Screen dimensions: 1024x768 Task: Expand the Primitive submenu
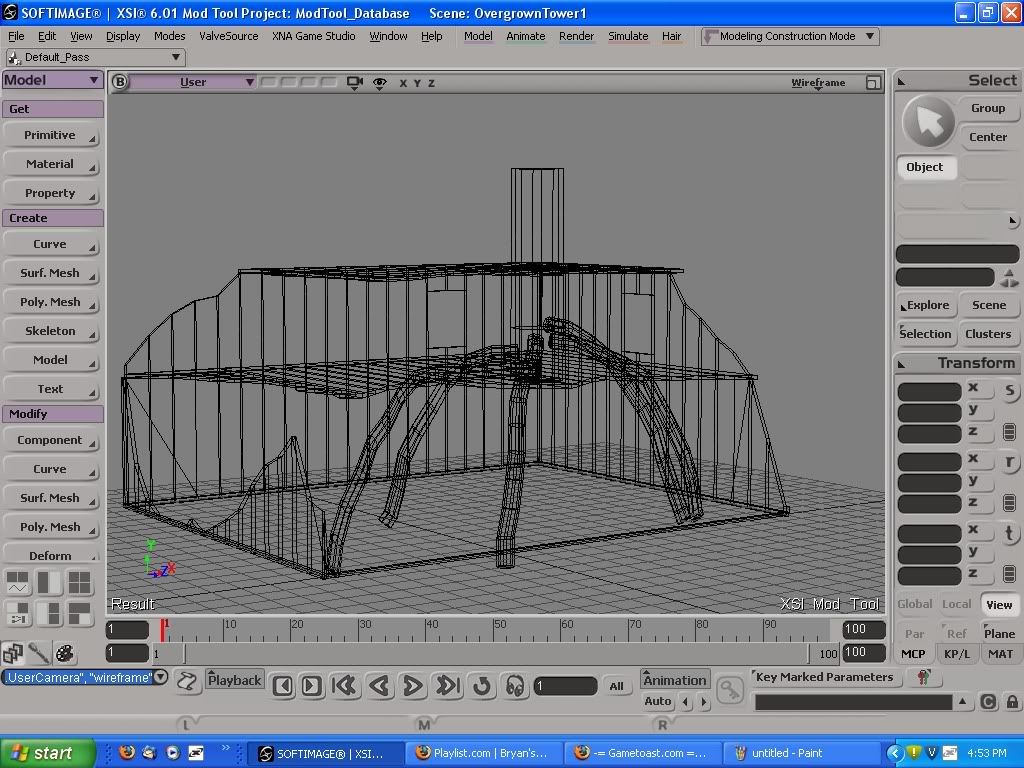(52, 135)
